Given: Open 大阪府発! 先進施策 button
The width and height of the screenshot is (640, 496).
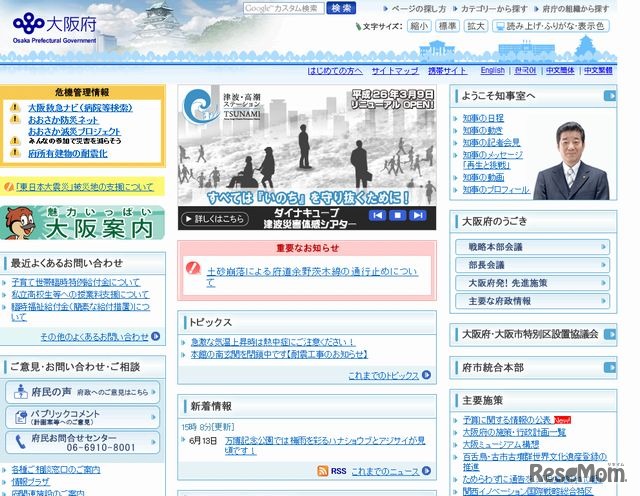Looking at the screenshot, I should point(533,283).
